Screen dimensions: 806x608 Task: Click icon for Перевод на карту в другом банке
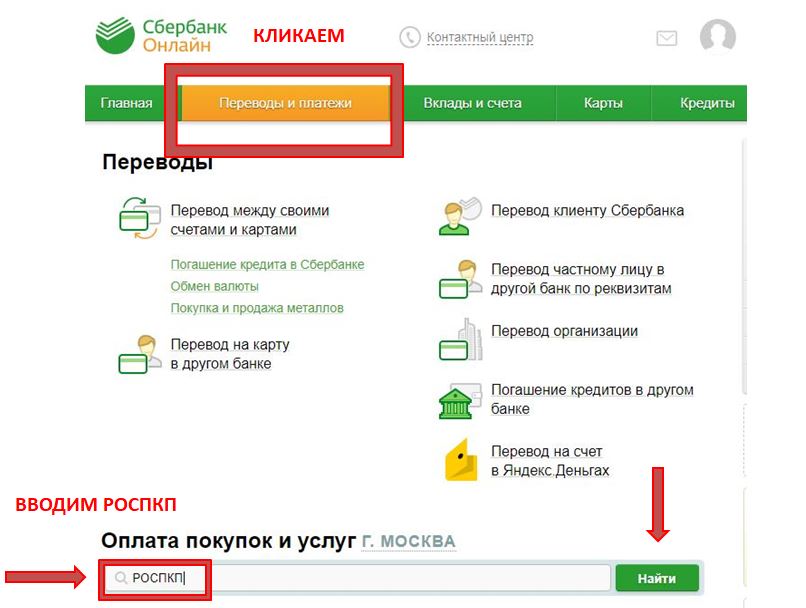140,354
